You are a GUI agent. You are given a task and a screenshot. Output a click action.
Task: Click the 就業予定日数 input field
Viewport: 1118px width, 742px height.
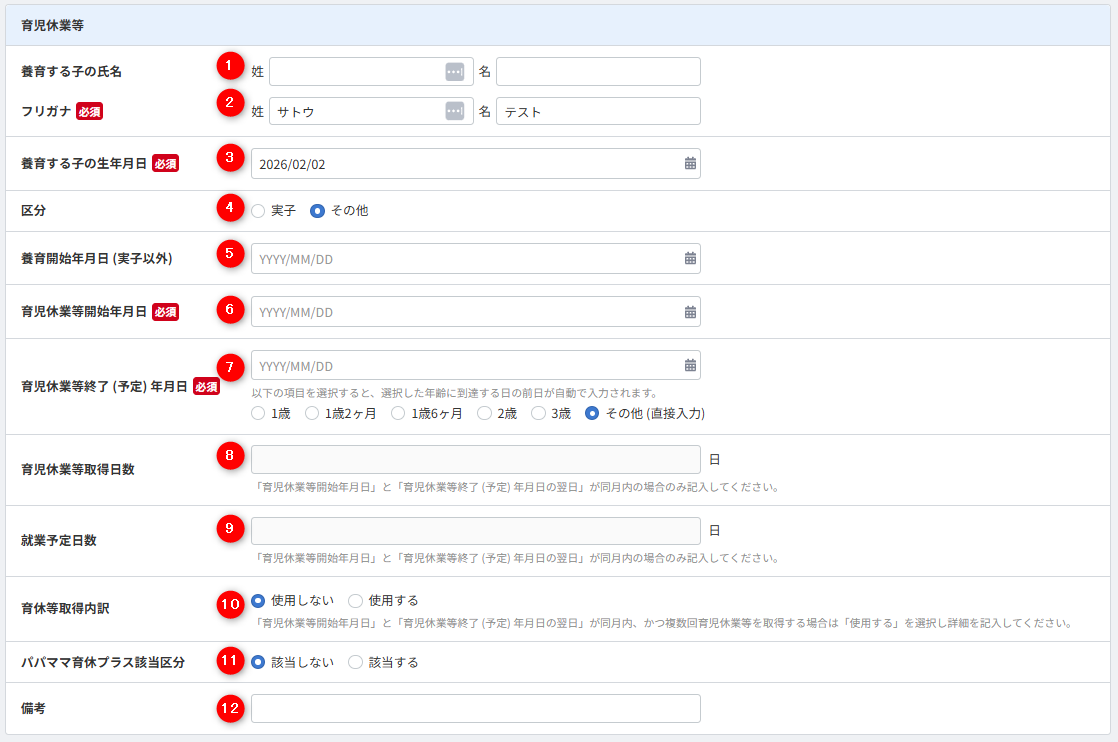point(475,530)
